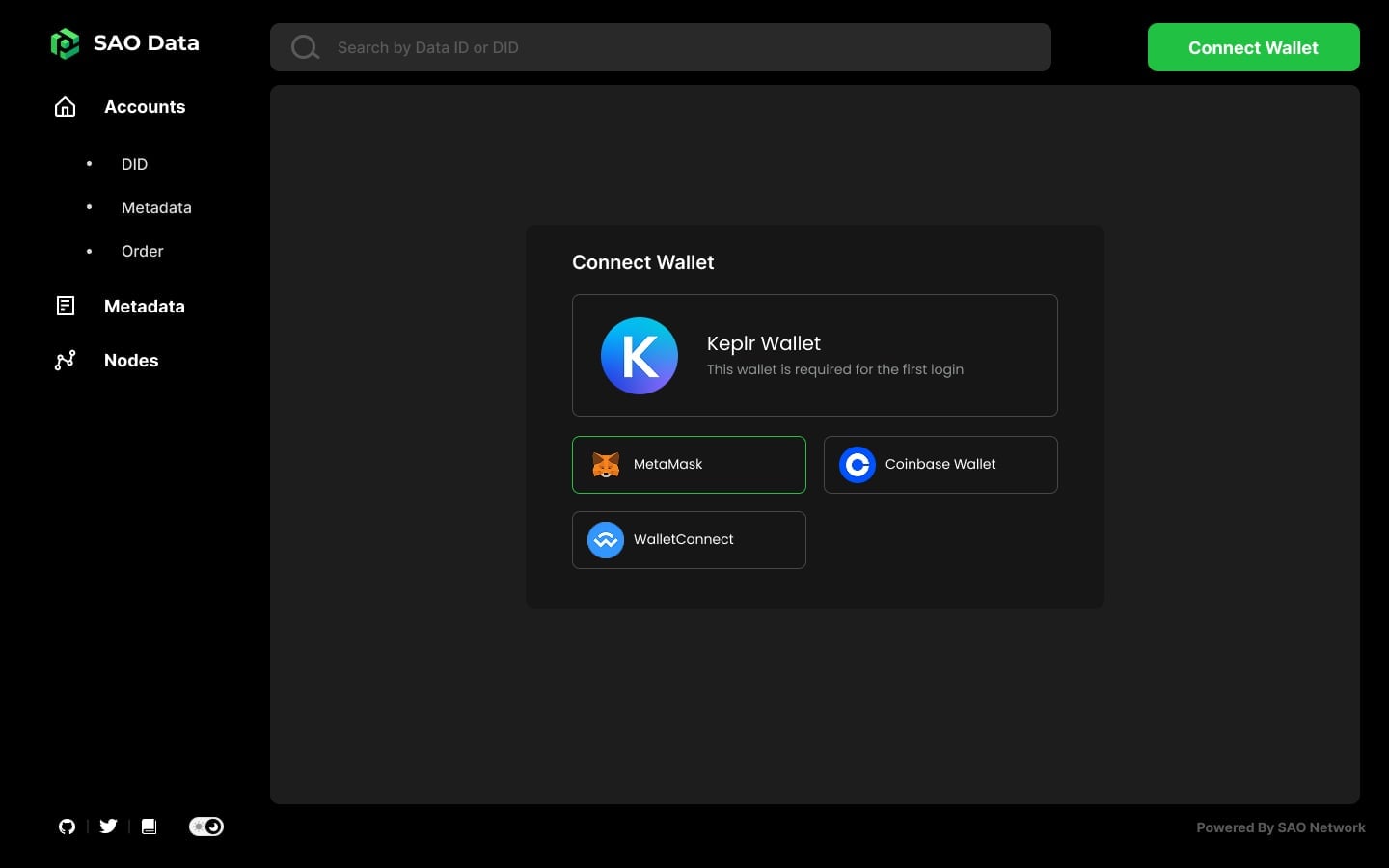Toggle the dark/light theme switch

(x=206, y=827)
